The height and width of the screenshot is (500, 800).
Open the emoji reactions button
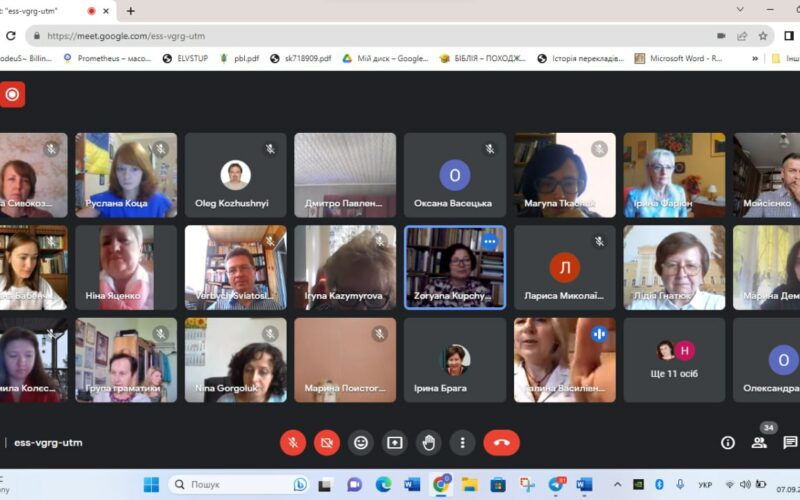tap(361, 442)
